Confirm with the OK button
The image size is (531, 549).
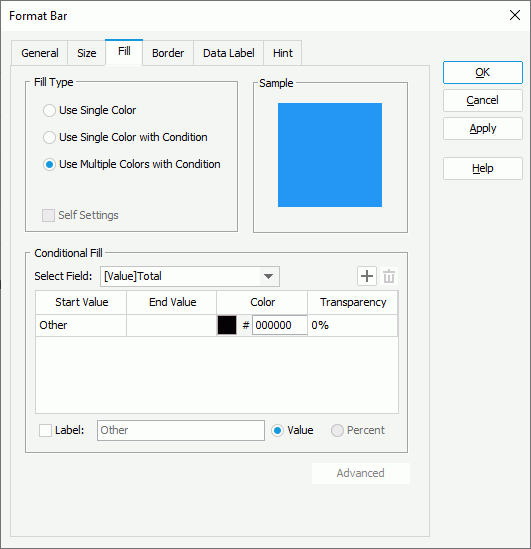pos(483,72)
